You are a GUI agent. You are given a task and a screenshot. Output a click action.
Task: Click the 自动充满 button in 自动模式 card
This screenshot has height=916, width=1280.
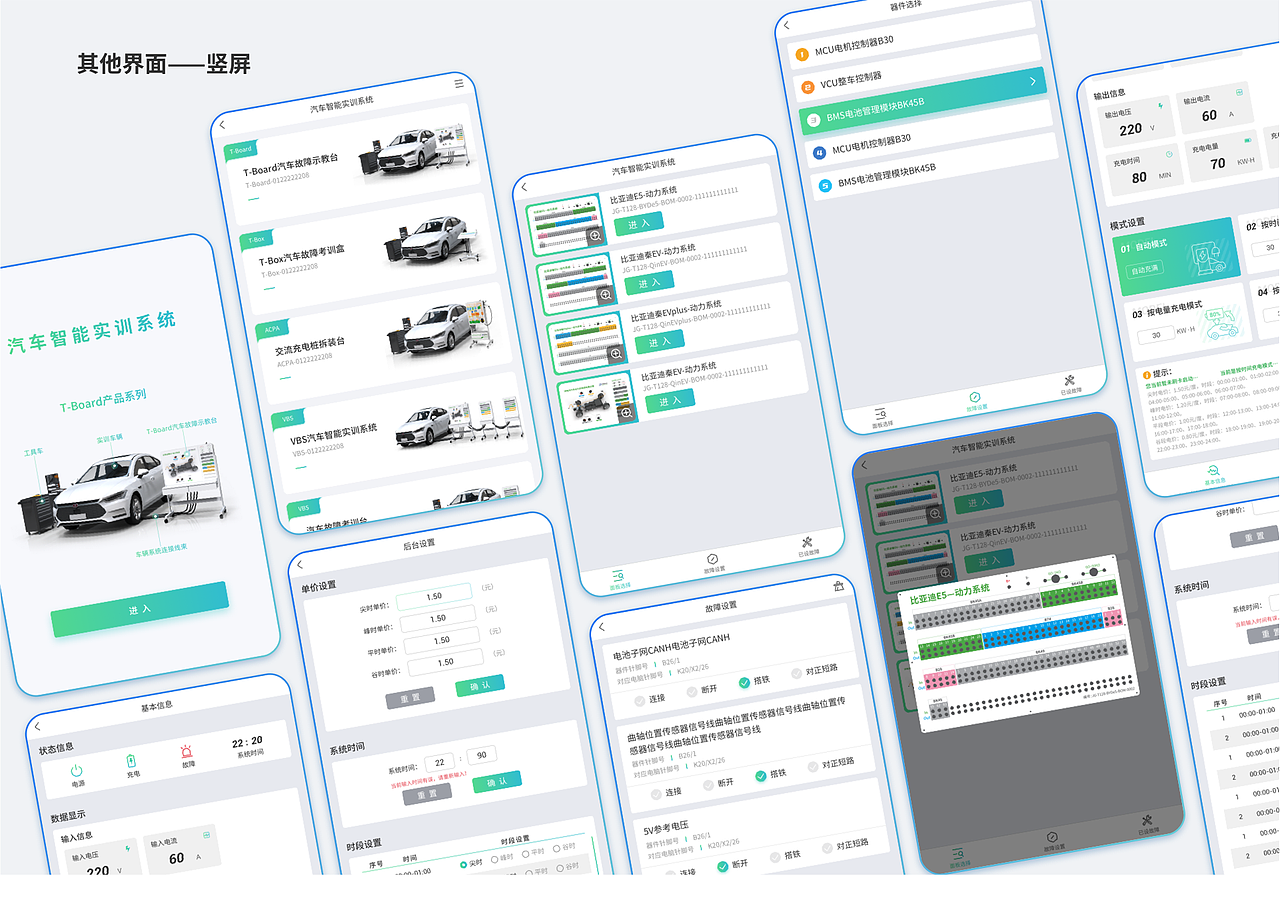[x=1145, y=271]
